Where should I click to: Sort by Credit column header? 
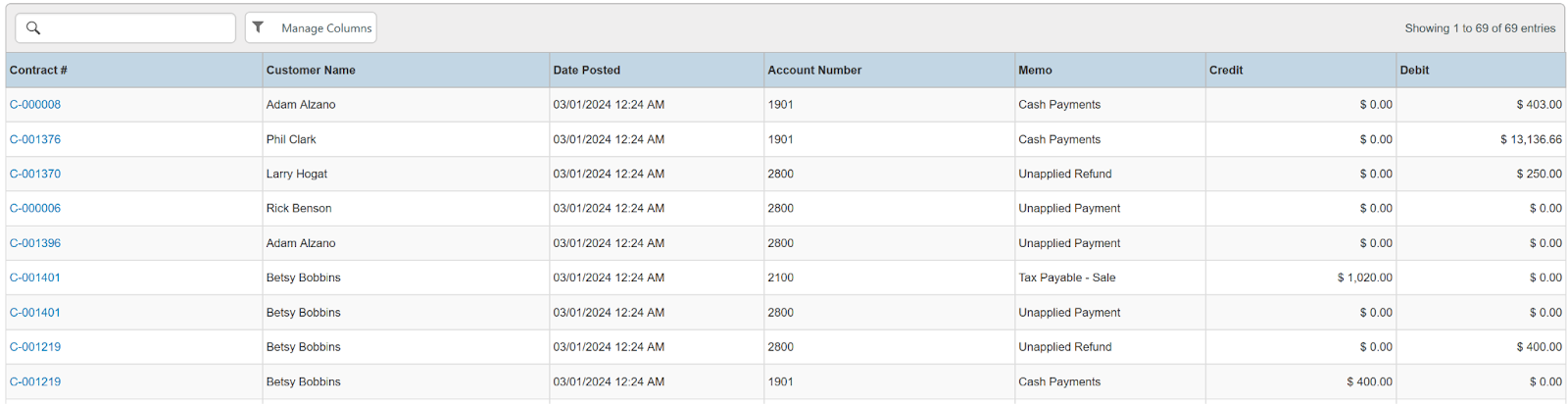(1226, 71)
